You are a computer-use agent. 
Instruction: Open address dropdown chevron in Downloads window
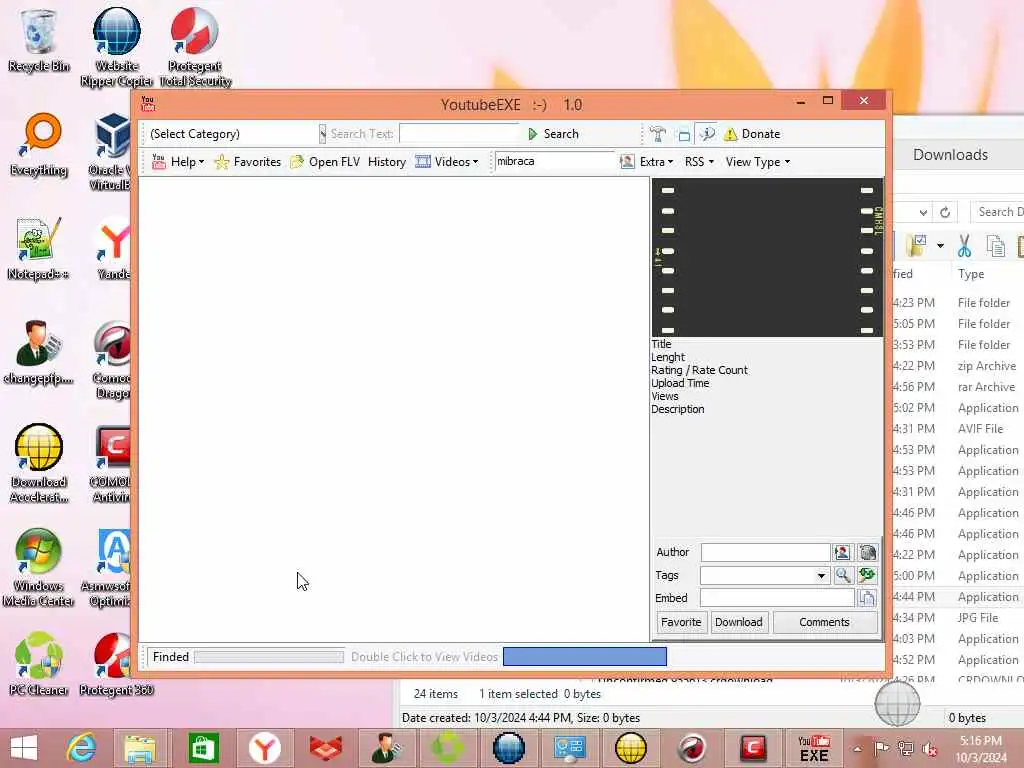click(x=923, y=212)
